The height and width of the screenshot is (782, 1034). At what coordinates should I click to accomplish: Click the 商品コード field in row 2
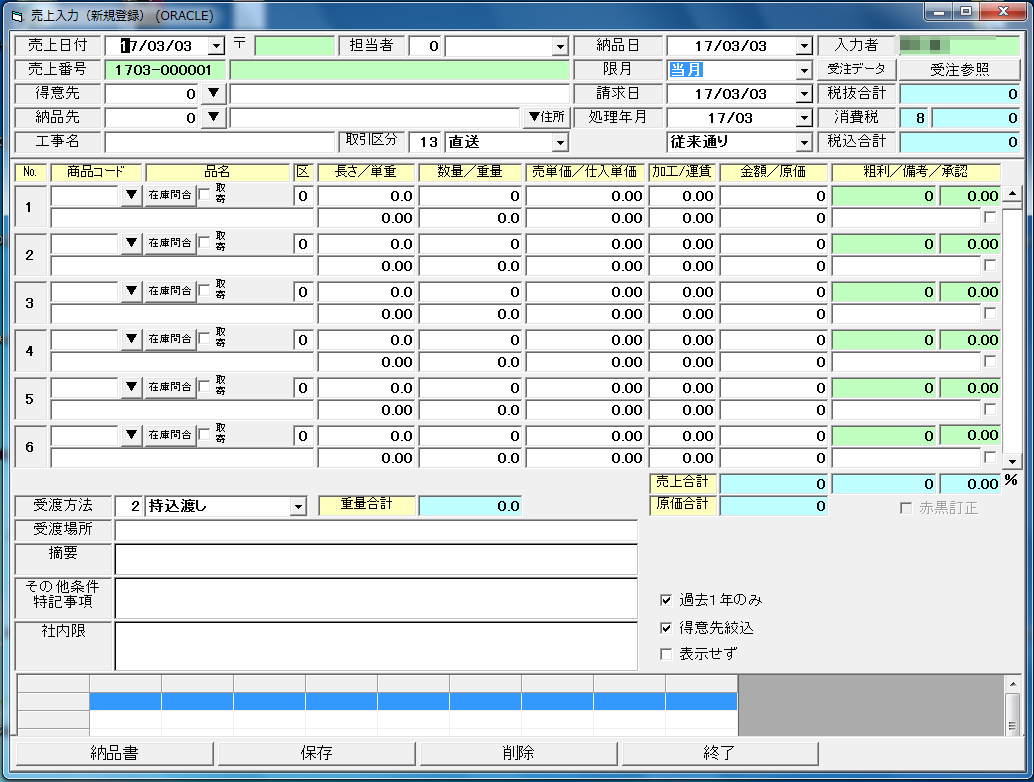click(x=86, y=243)
